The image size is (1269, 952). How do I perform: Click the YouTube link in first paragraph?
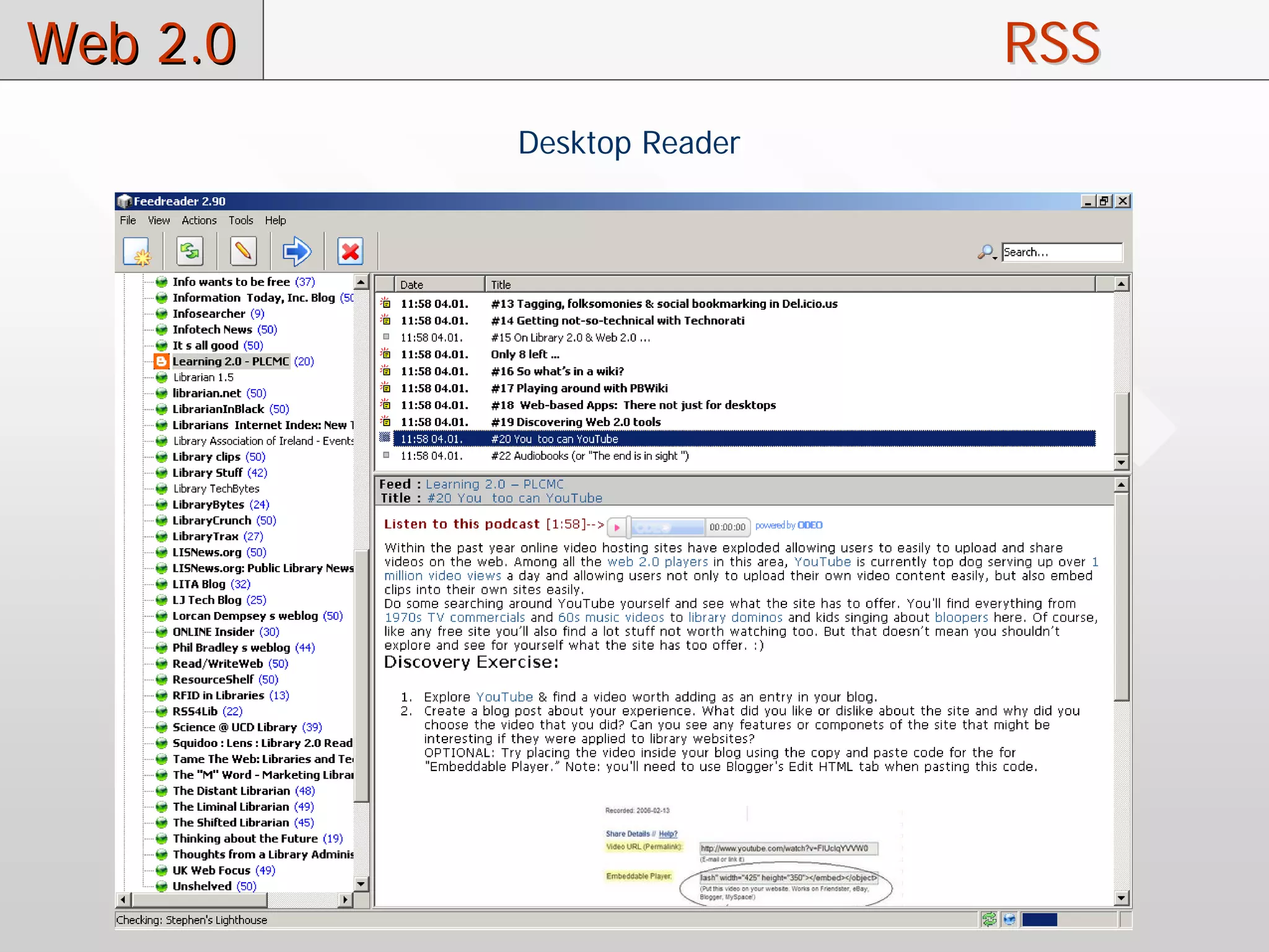pos(822,562)
